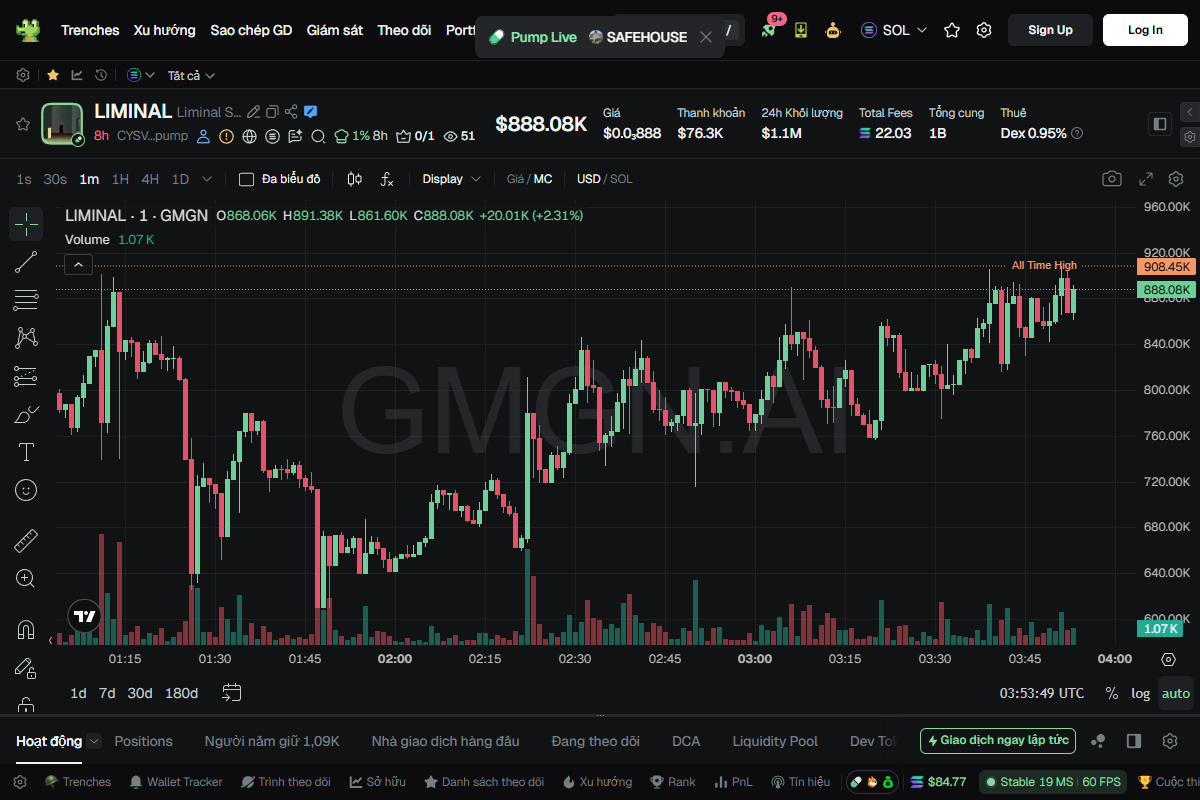The height and width of the screenshot is (800, 1200).
Task: Collapse the chart legend with arrow button
Action: coord(79,264)
